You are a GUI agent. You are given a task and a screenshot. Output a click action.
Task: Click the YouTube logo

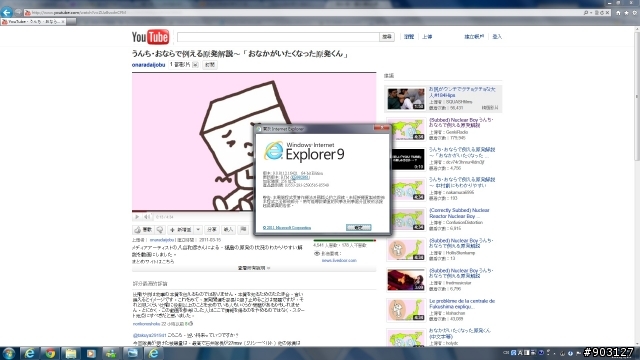pos(150,37)
